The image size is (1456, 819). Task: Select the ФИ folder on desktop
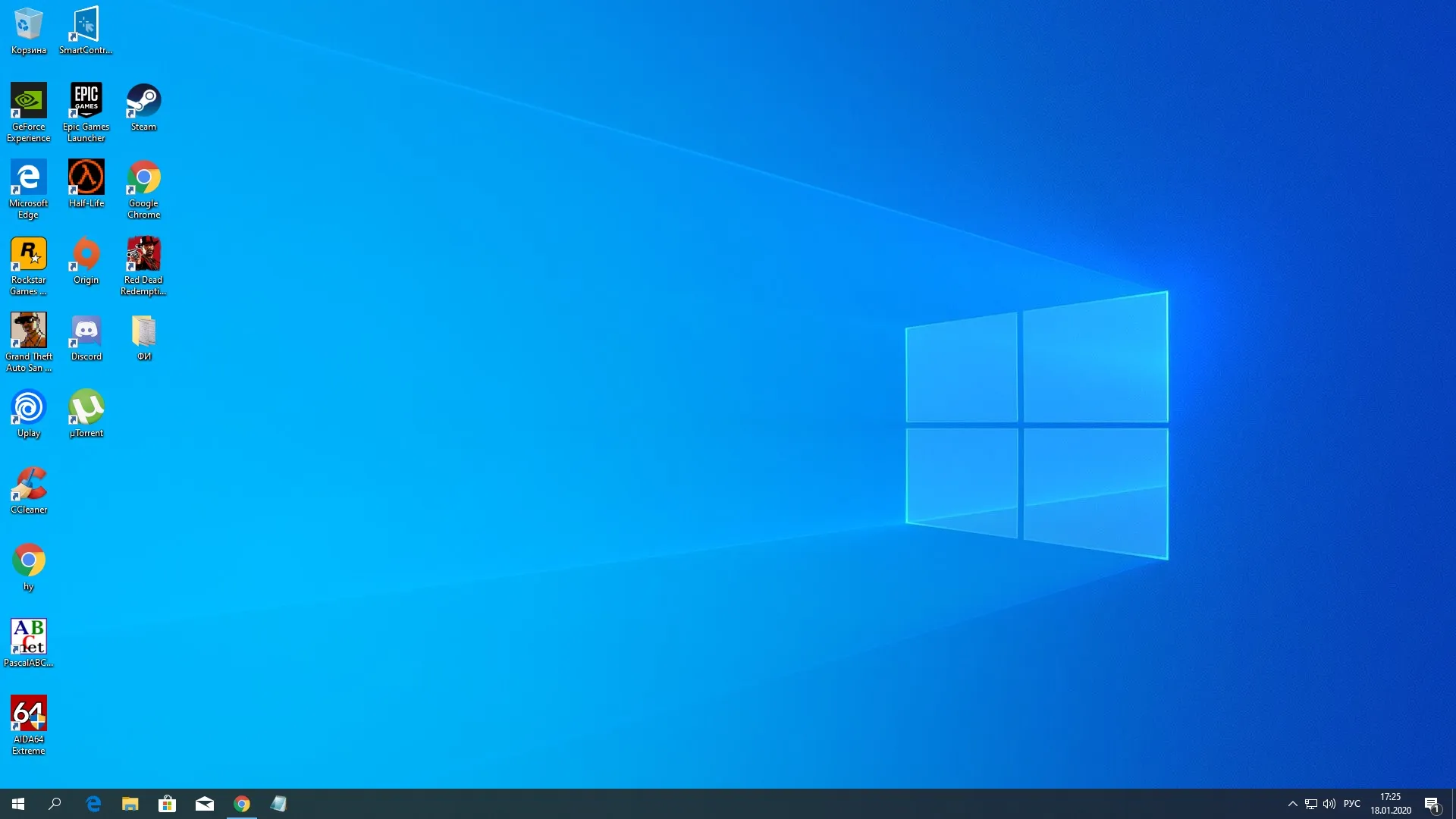pyautogui.click(x=143, y=337)
